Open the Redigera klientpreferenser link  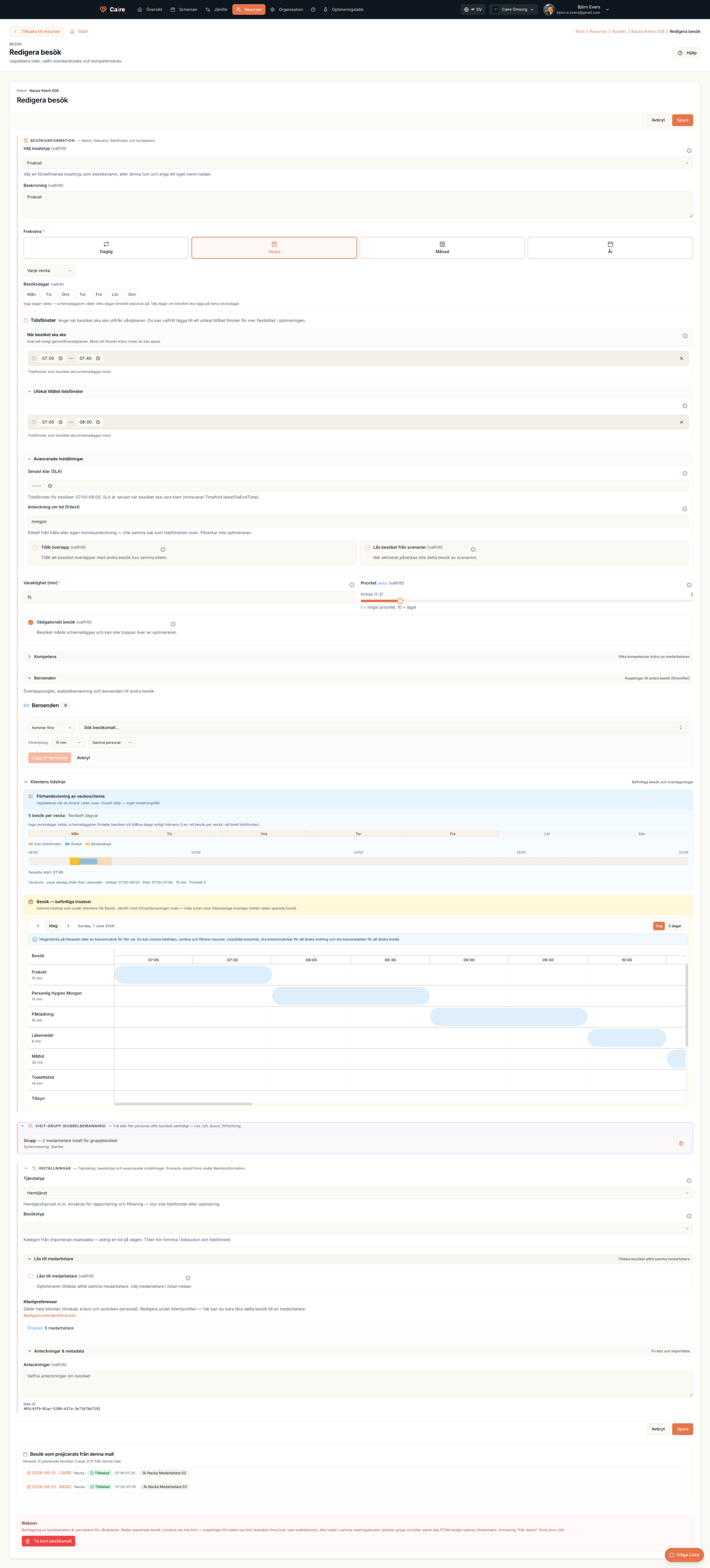50,1315
